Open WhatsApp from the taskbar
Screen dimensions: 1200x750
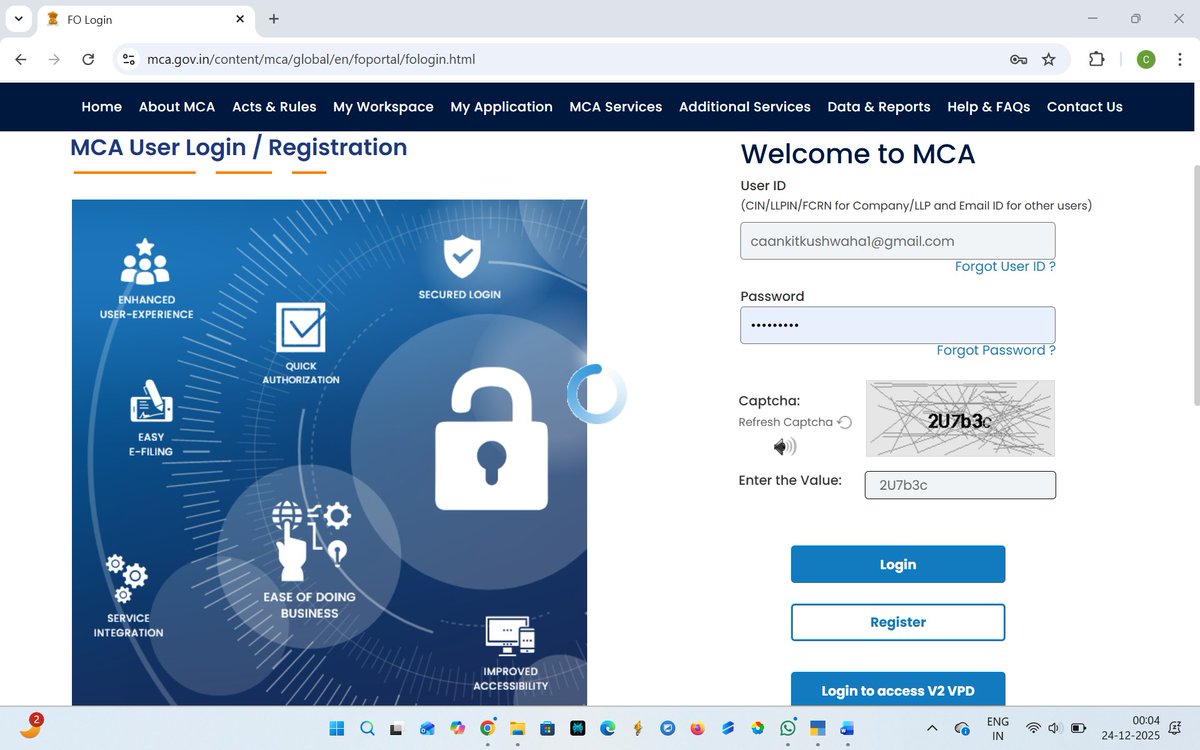[788, 728]
